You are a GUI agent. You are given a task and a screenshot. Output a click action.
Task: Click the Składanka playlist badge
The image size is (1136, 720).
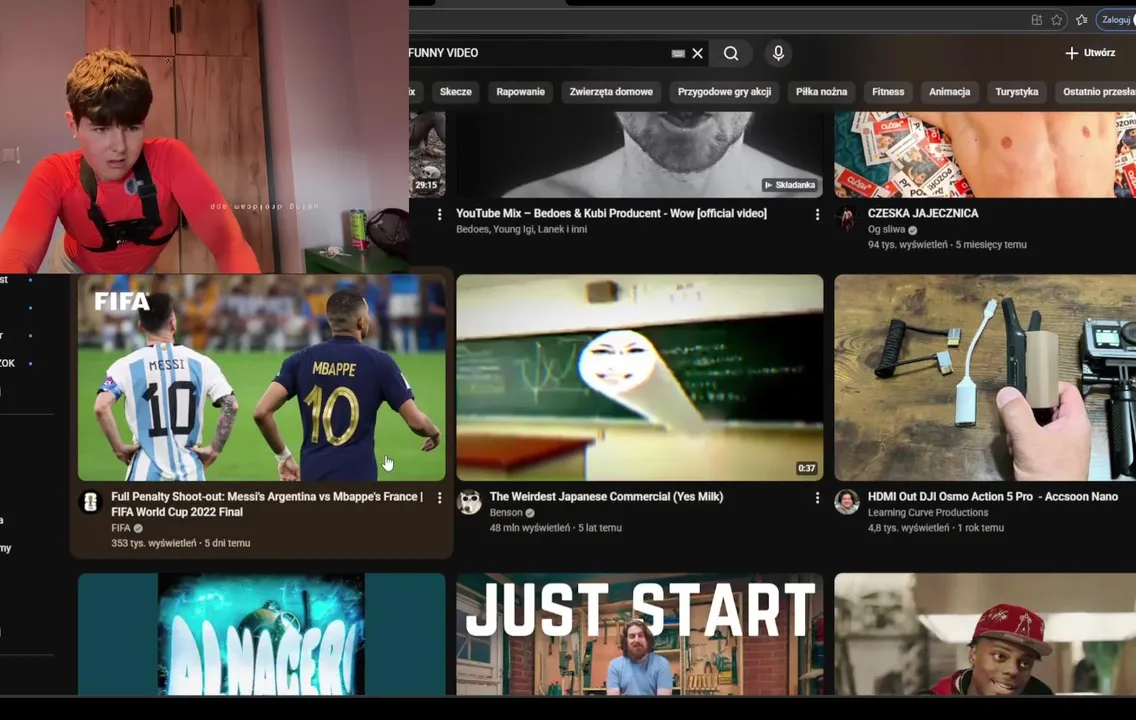[790, 185]
